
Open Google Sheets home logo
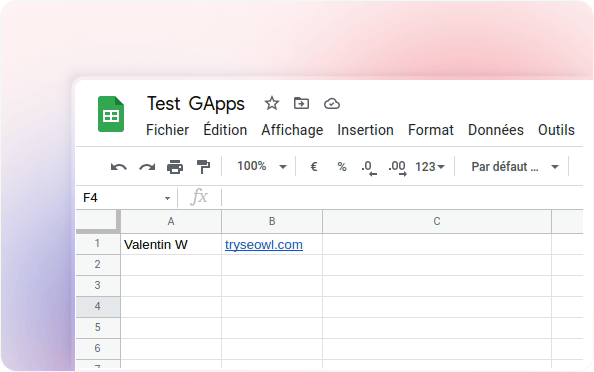point(111,114)
